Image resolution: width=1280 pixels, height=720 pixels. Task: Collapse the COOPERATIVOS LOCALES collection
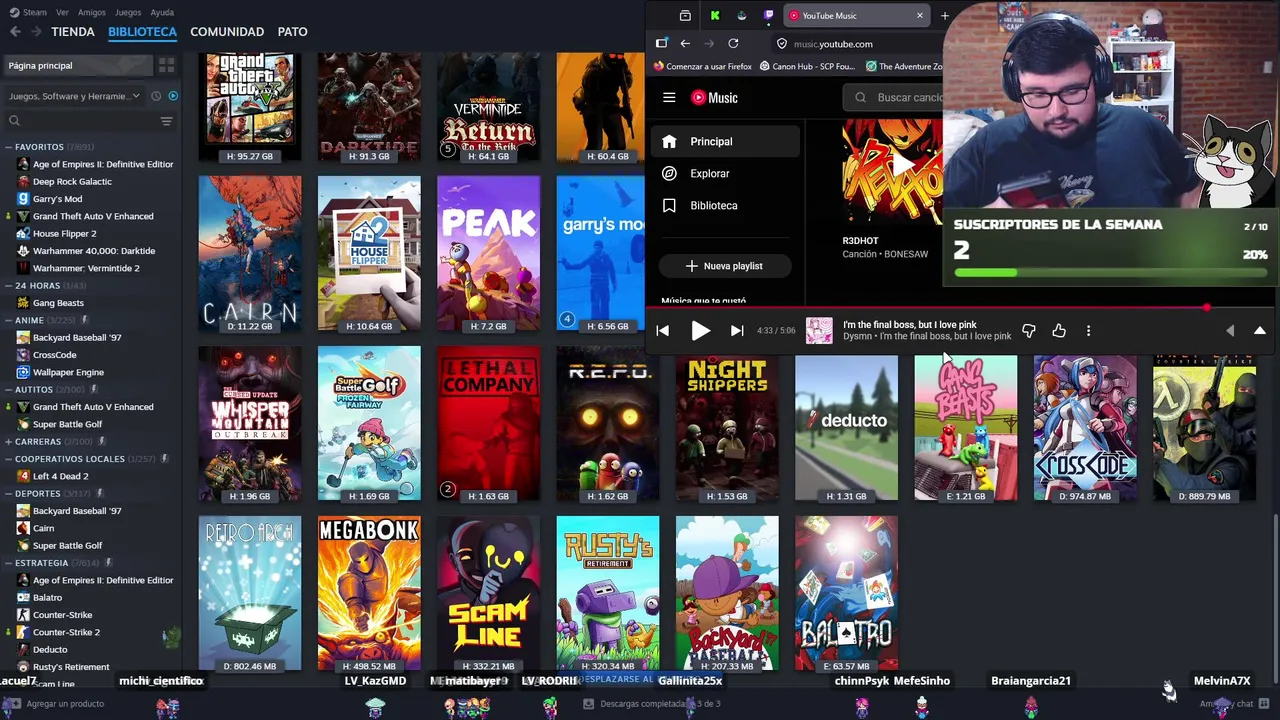[x=9, y=459]
